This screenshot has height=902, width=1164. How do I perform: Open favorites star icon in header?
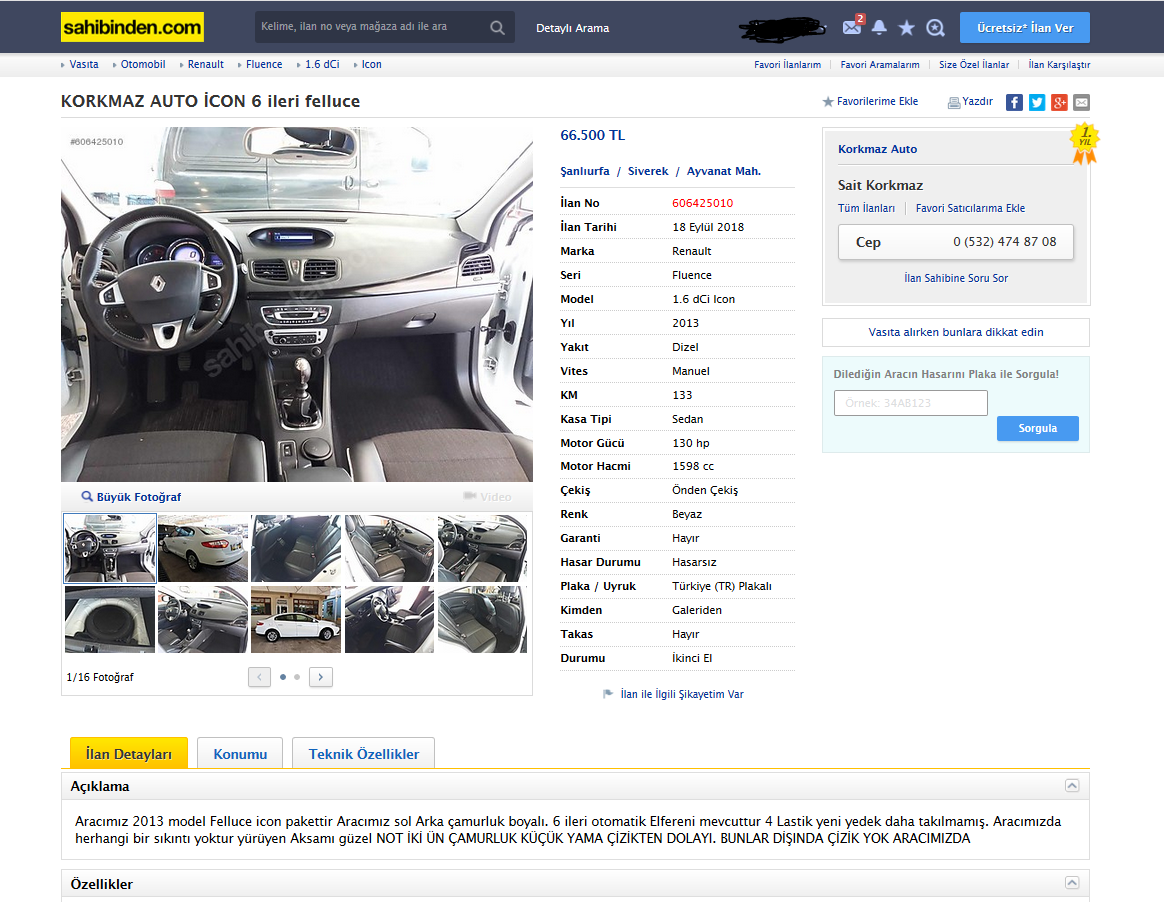pyautogui.click(x=906, y=27)
